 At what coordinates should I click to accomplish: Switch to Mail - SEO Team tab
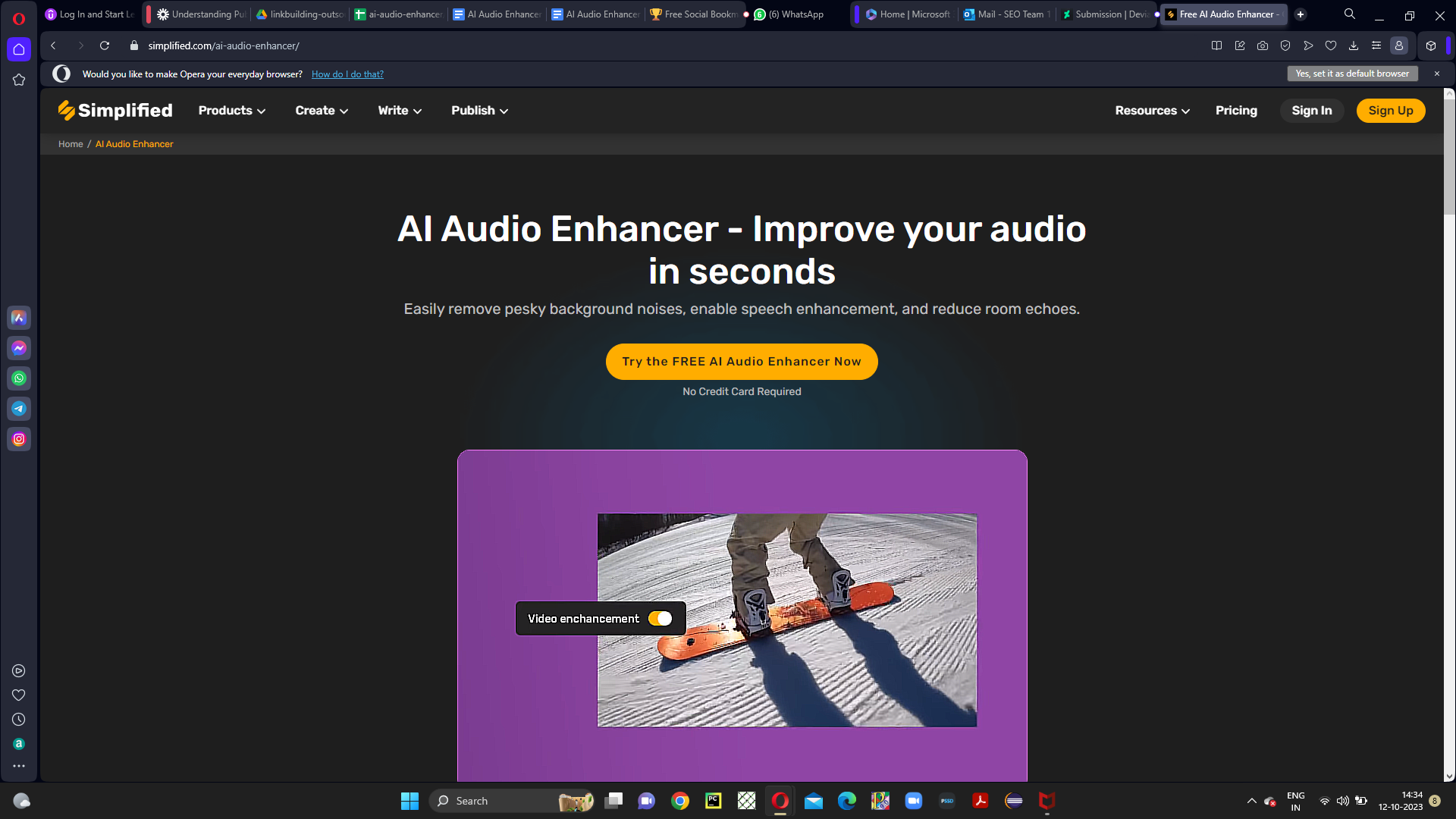pos(1007,14)
